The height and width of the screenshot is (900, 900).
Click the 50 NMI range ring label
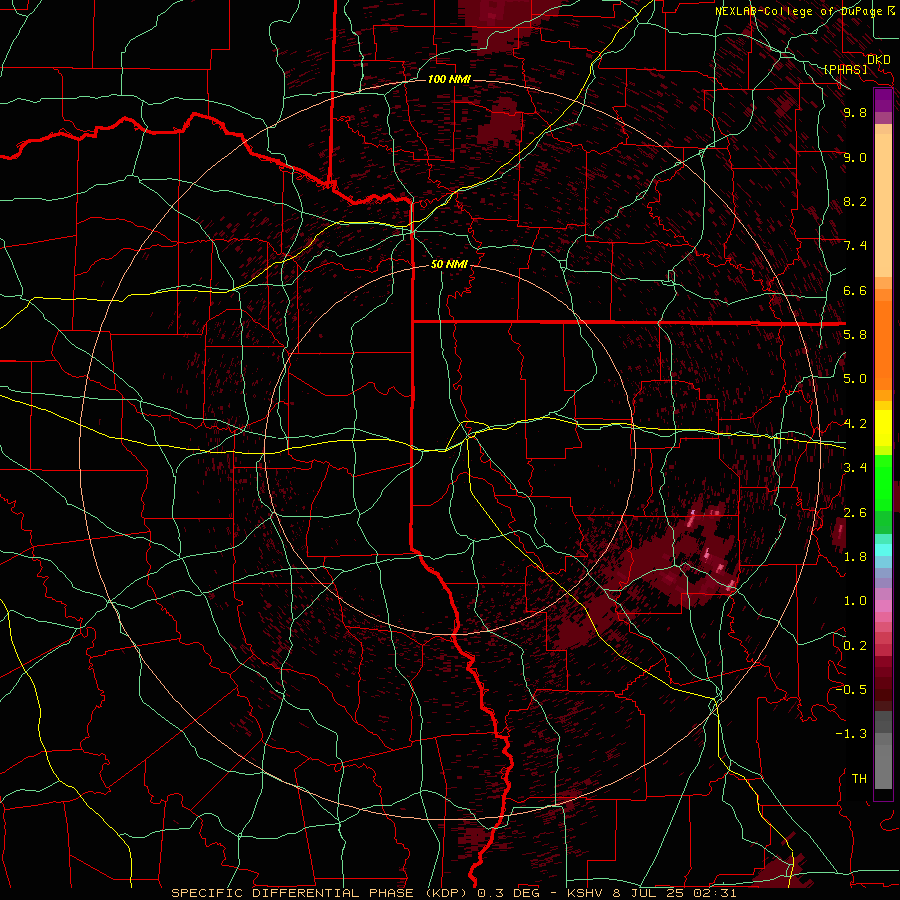click(x=449, y=265)
